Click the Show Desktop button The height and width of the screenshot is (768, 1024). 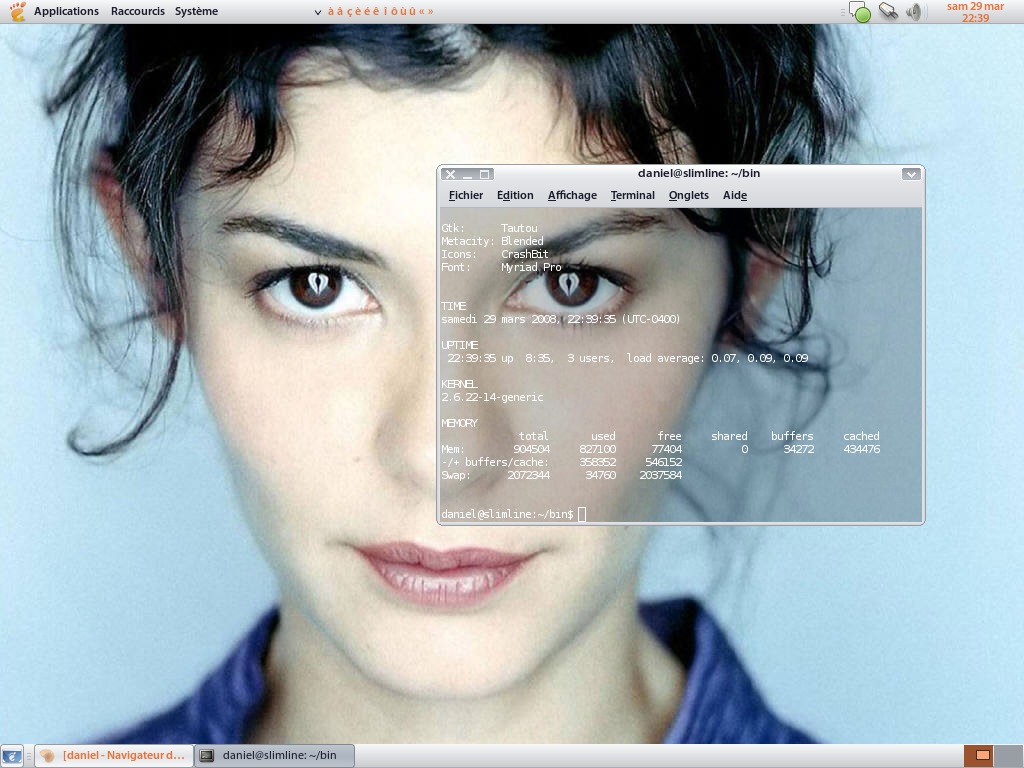coord(12,756)
